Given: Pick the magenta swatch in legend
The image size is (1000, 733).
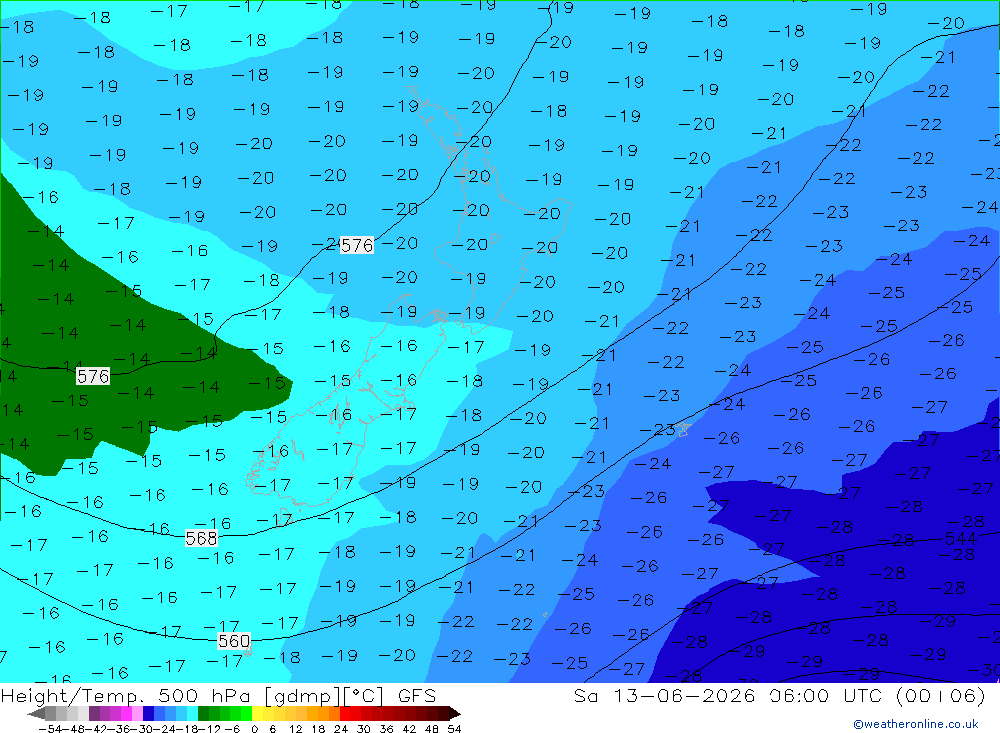Looking at the screenshot, I should pos(126,713).
